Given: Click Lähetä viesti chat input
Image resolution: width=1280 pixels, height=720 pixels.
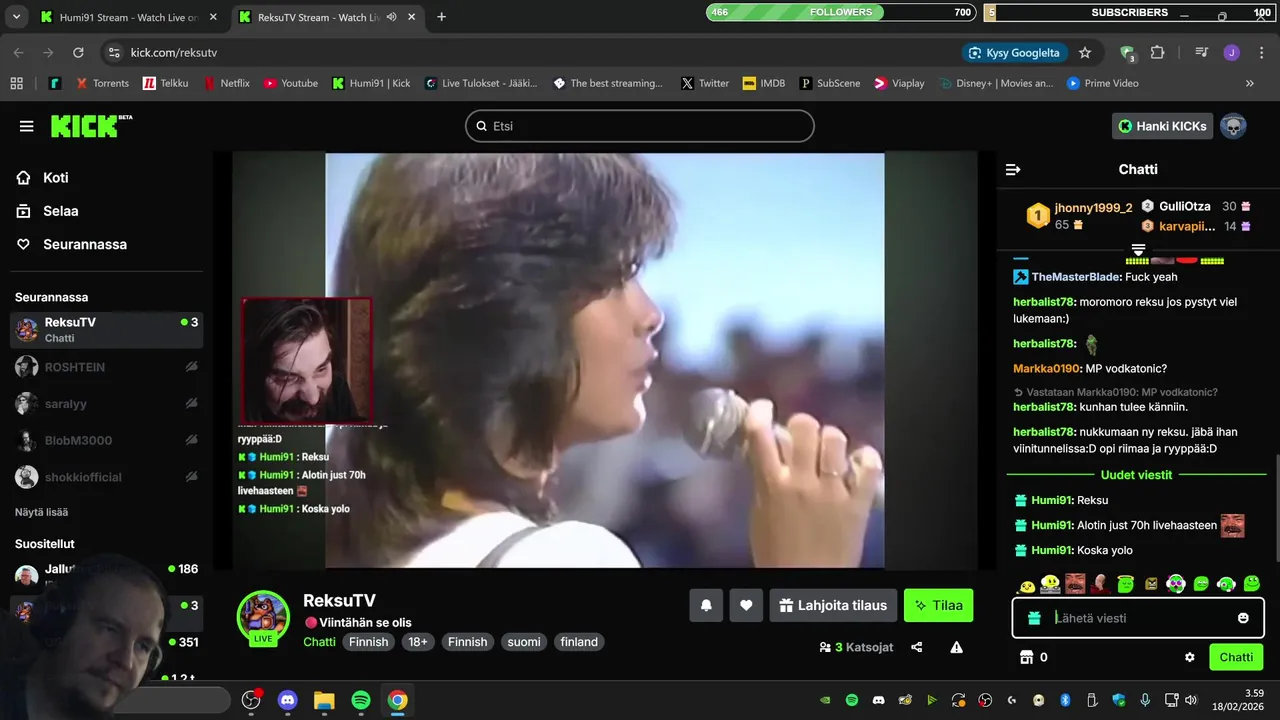Looking at the screenshot, I should (1138, 618).
